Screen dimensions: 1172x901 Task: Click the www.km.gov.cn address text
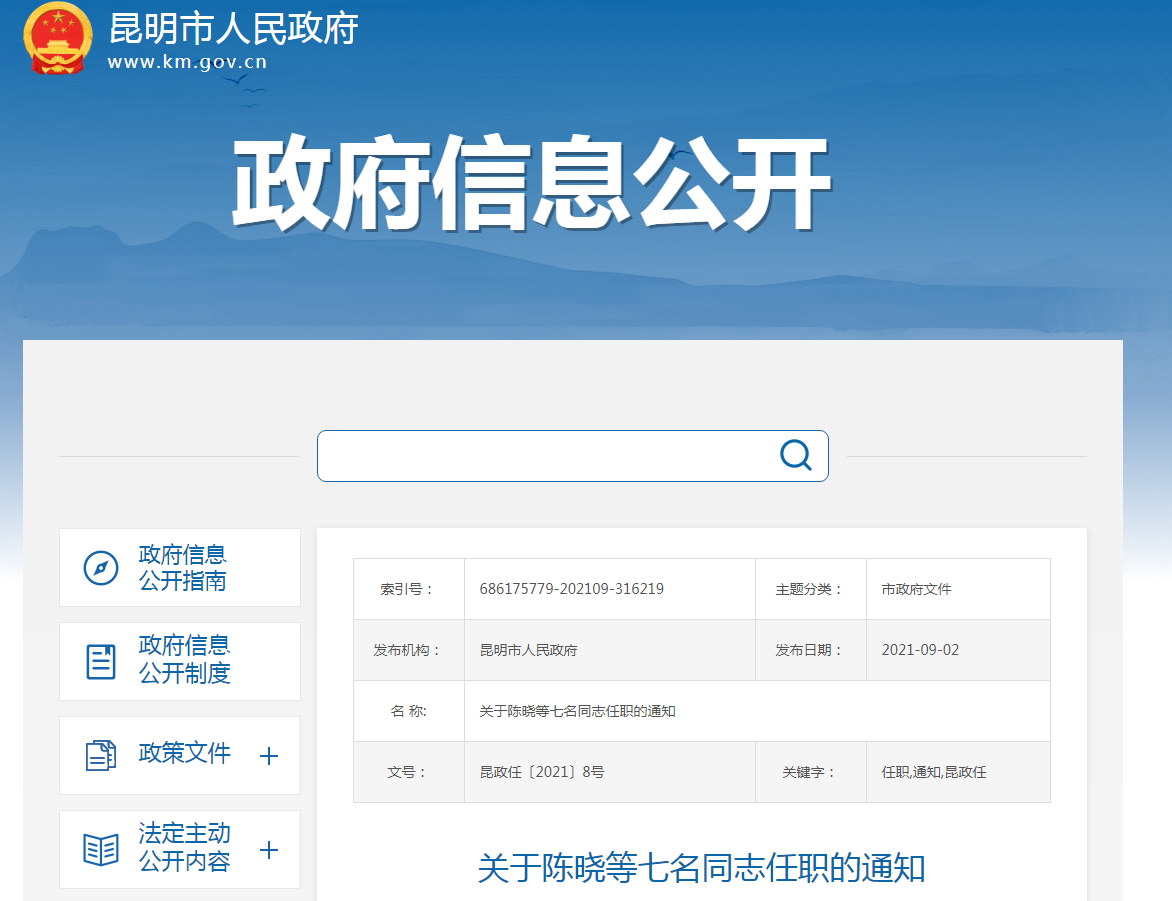tap(187, 62)
